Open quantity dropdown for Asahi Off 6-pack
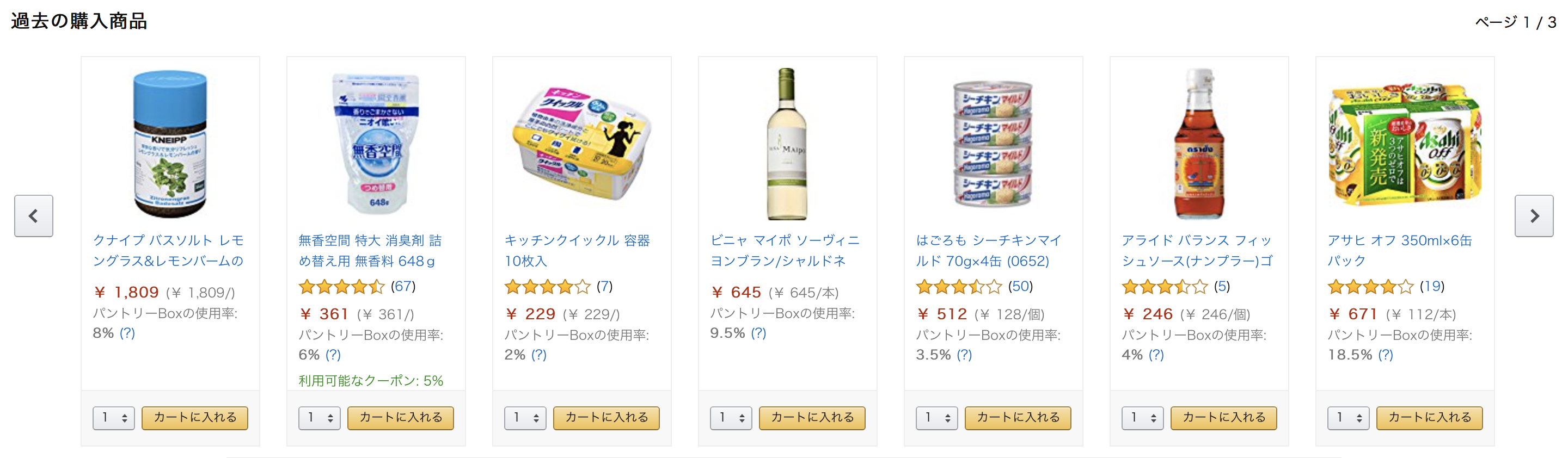 click(x=1348, y=418)
